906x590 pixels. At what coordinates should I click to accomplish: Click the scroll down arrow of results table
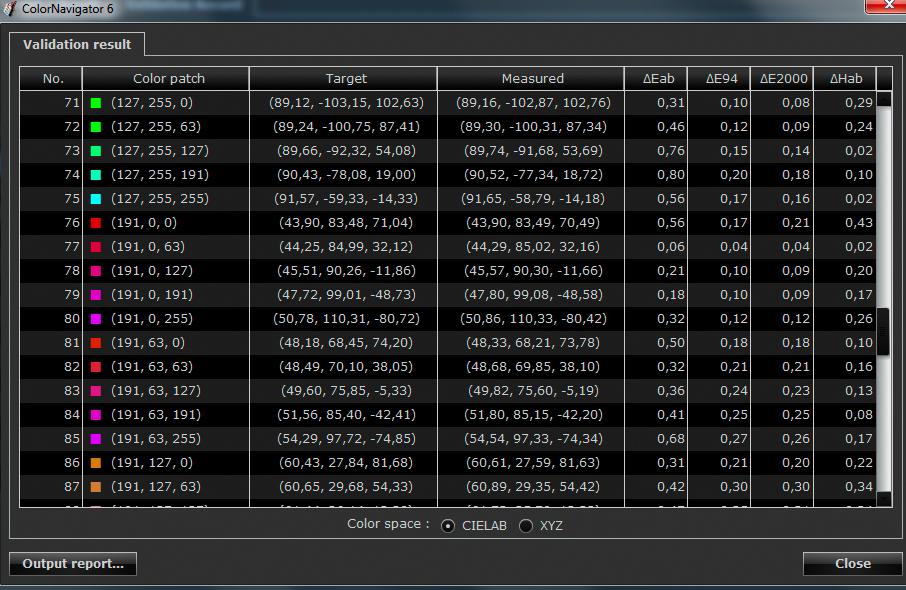tap(884, 499)
